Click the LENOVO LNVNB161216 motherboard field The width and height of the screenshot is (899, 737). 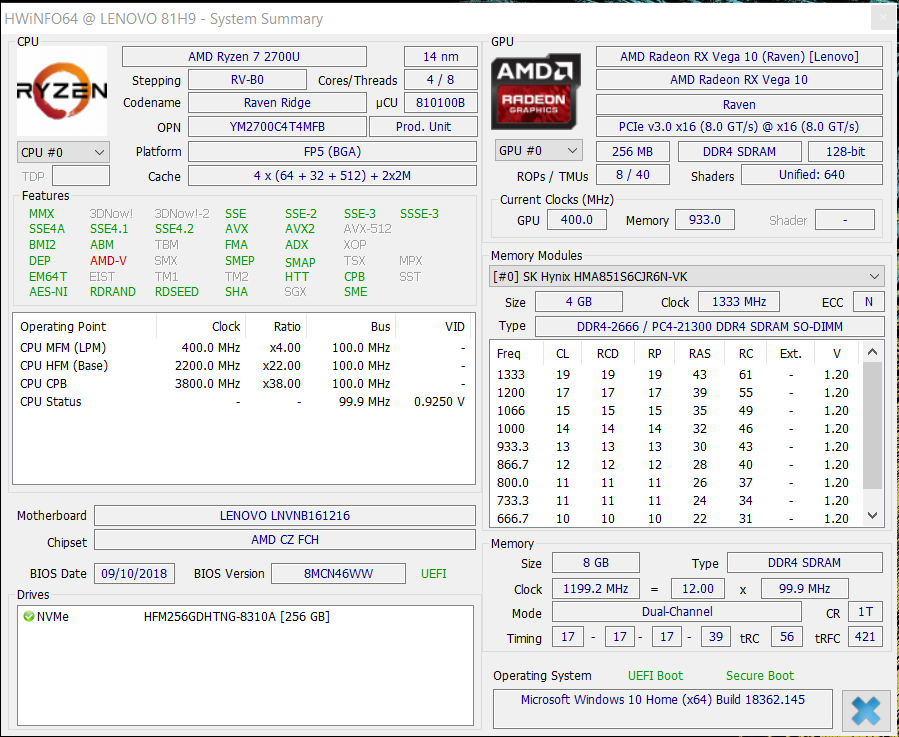[x=285, y=516]
